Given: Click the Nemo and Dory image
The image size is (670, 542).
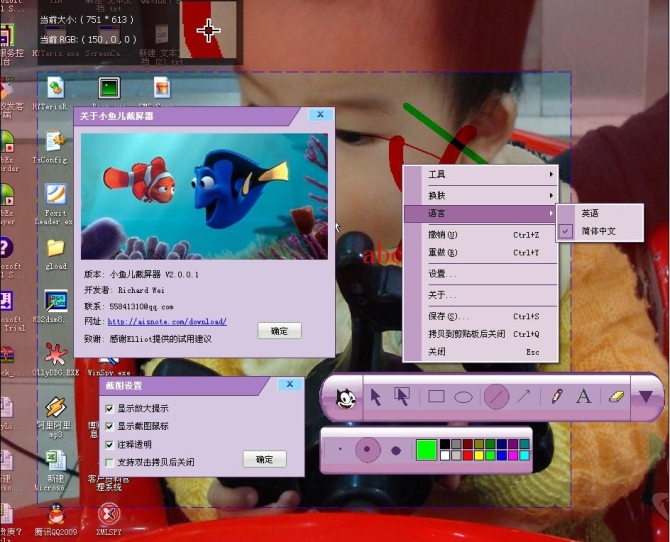Looking at the screenshot, I should tap(204, 196).
